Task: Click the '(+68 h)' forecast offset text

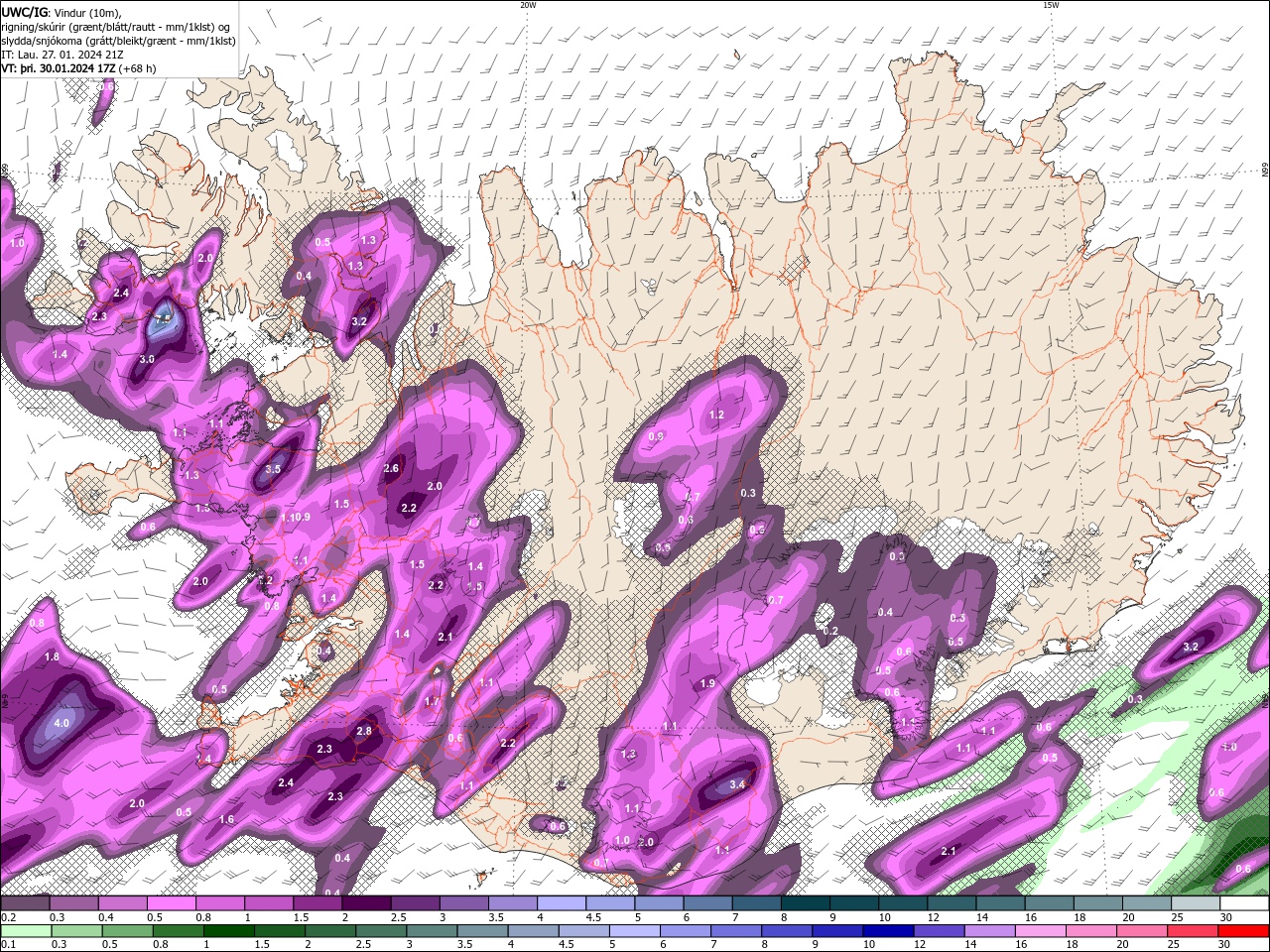Action: 138,68
